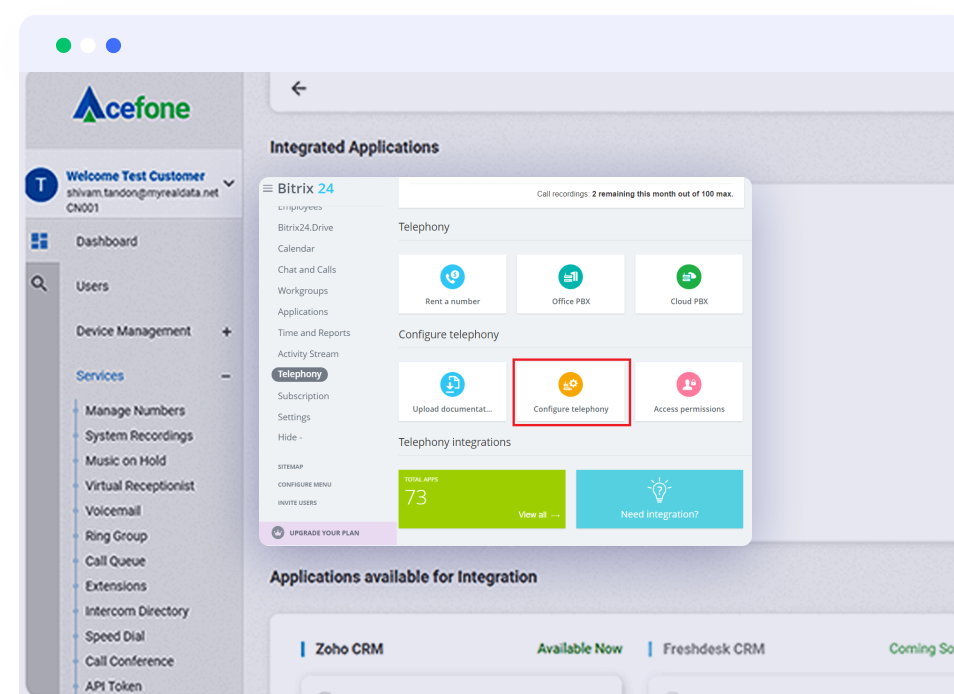
Task: Open Applications in Bitrix menu
Action: [x=303, y=311]
